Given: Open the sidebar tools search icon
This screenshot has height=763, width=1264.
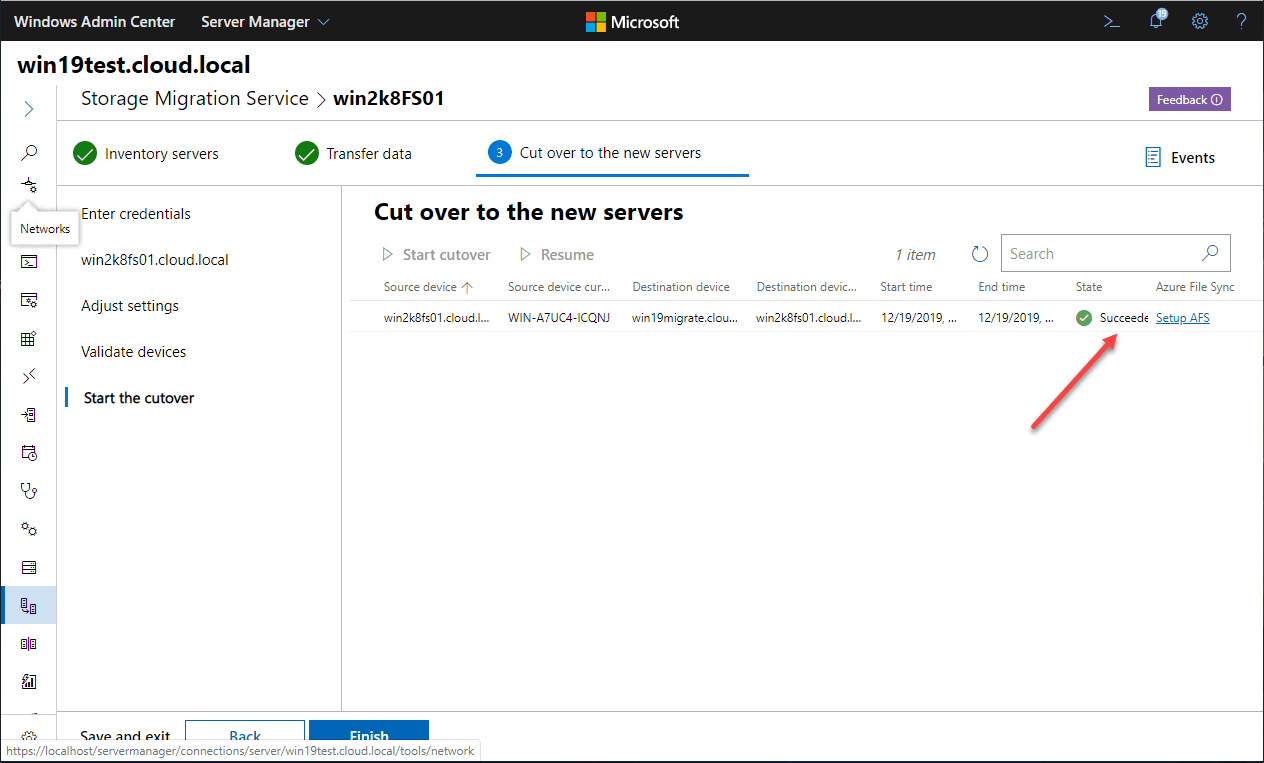Looking at the screenshot, I should pos(29,153).
